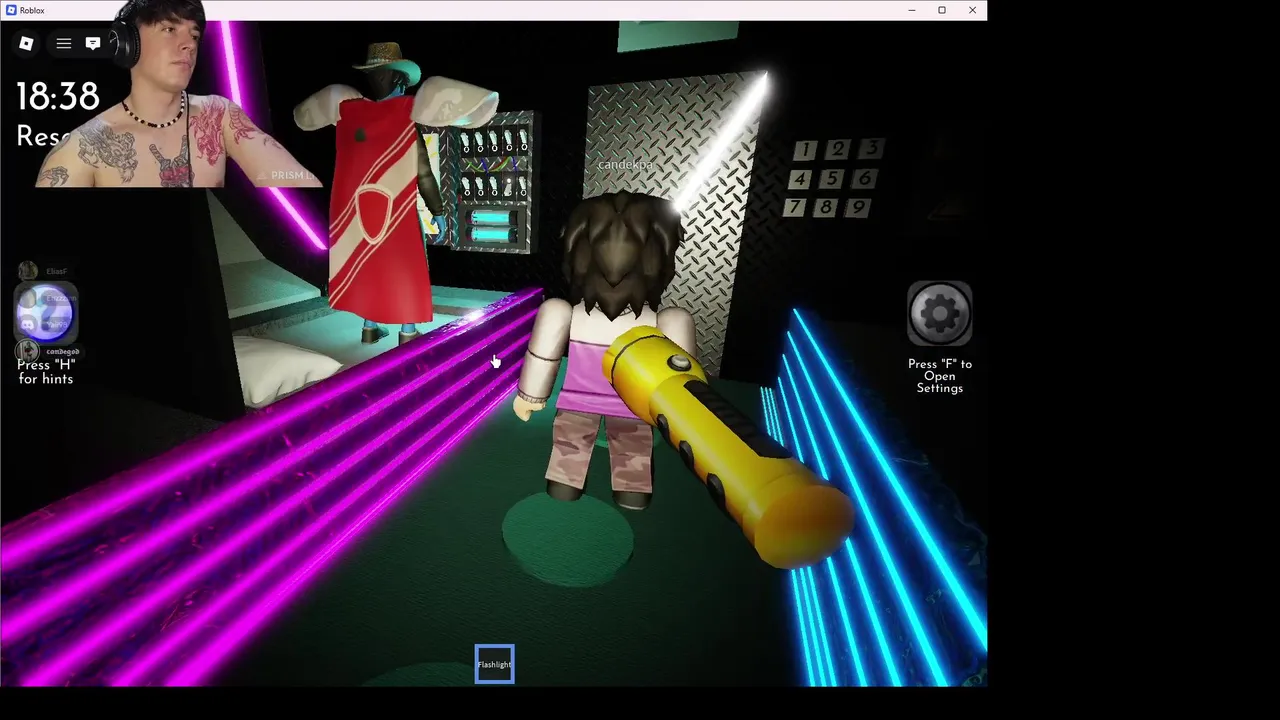Open the chat bubble icon
The height and width of the screenshot is (720, 1280).
(93, 43)
